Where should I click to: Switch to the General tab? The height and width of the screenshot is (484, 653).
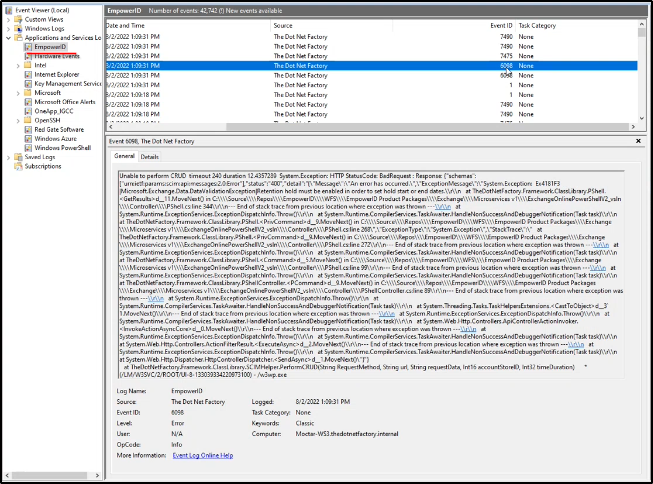(x=124, y=157)
